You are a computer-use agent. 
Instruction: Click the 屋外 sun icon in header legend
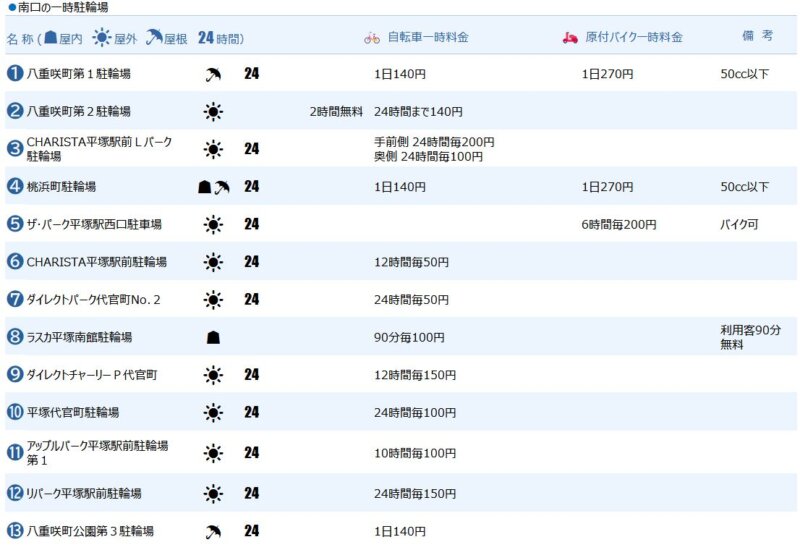point(101,38)
